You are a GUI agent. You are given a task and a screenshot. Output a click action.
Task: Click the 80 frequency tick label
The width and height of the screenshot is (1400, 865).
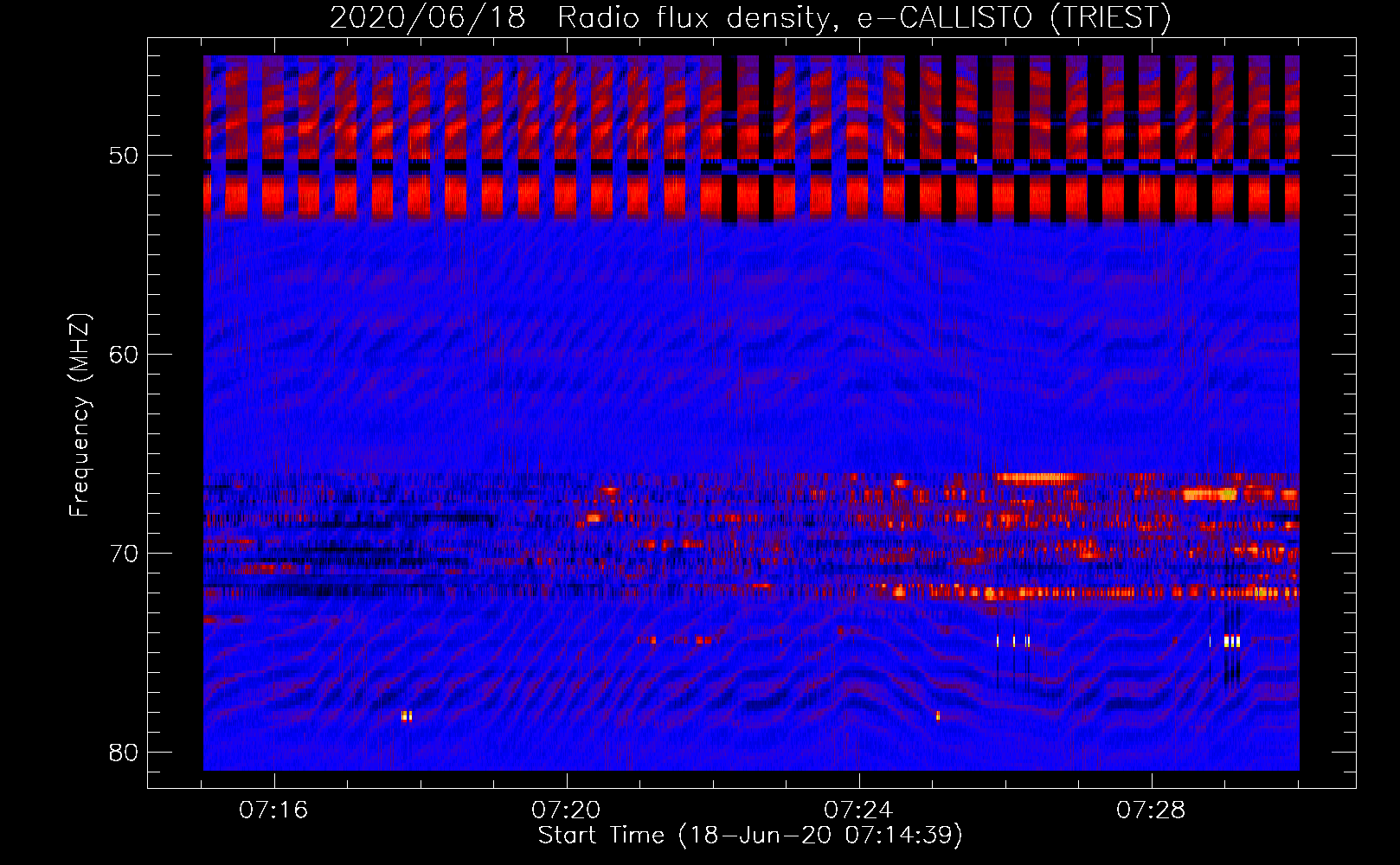(x=125, y=753)
